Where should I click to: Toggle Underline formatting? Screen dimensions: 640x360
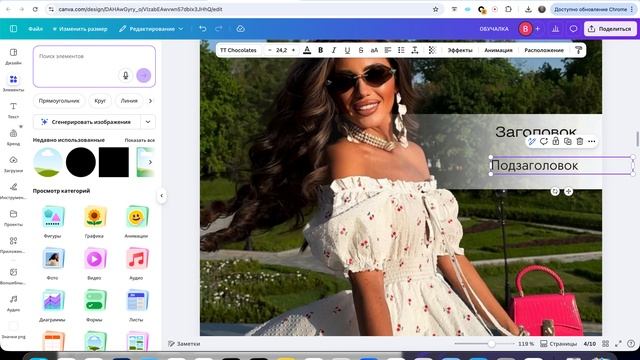point(347,50)
